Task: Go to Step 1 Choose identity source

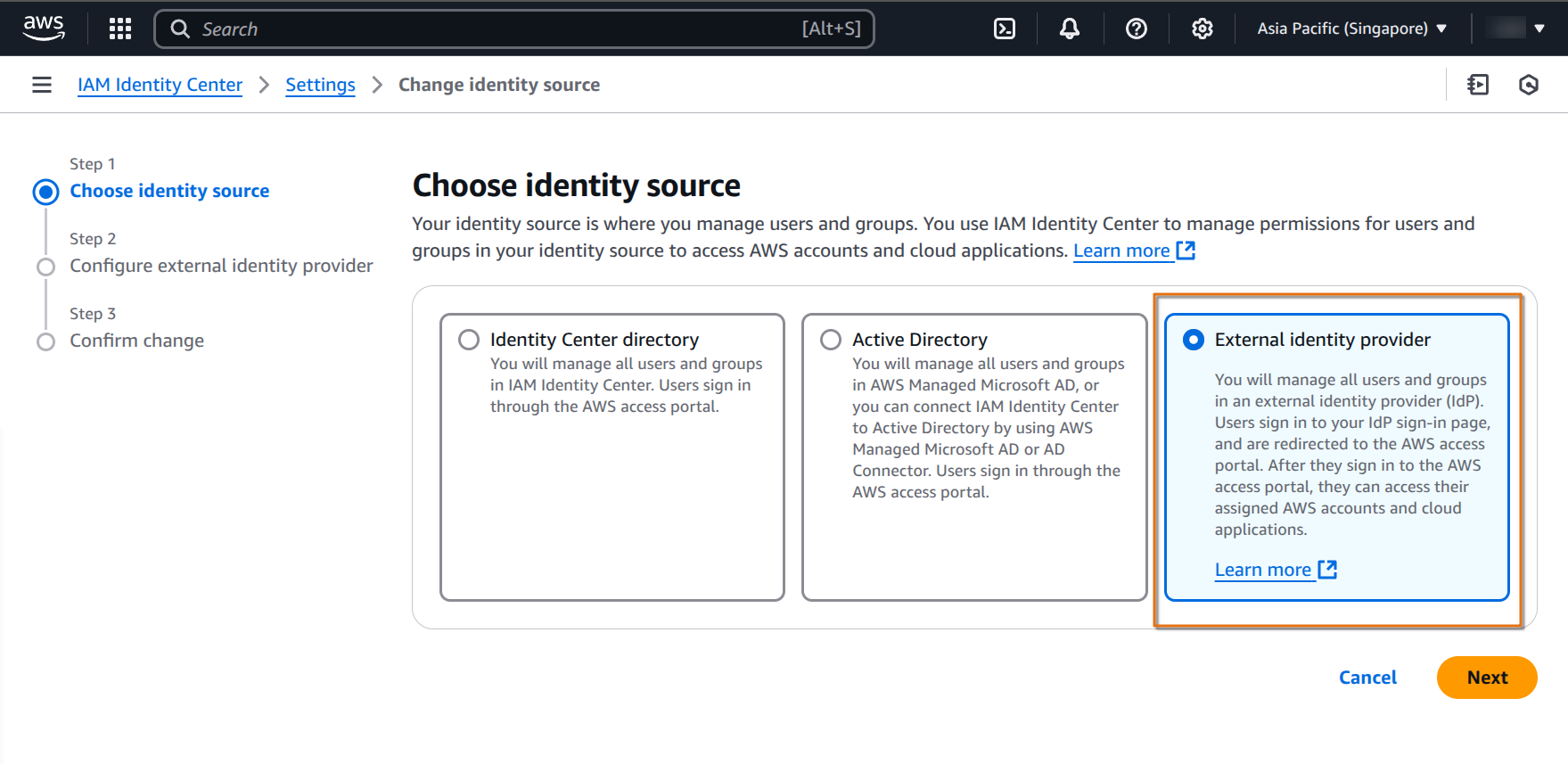Action: pyautogui.click(x=169, y=191)
